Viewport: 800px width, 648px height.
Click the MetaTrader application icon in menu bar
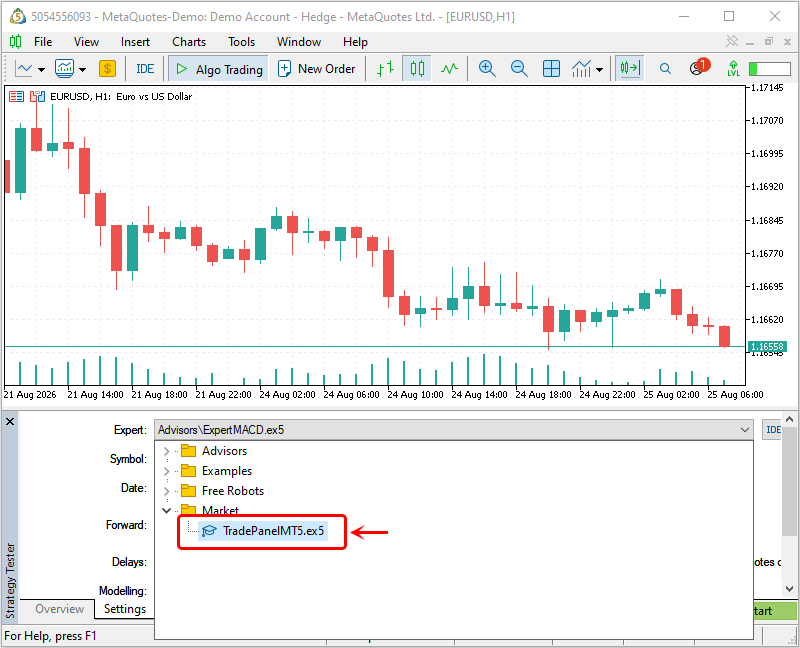click(x=16, y=42)
